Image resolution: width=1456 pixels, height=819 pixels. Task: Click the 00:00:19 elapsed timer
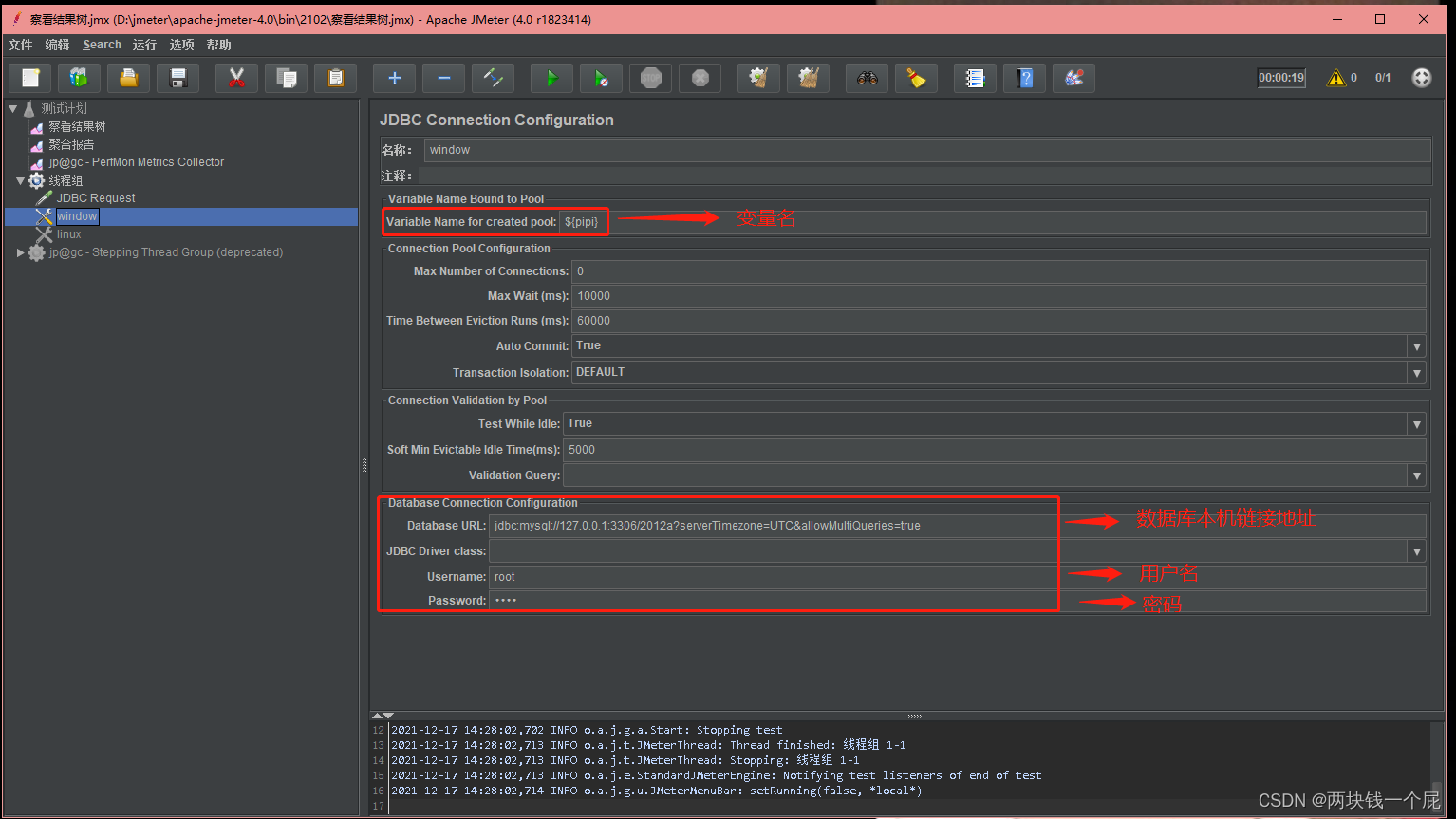tap(1281, 78)
